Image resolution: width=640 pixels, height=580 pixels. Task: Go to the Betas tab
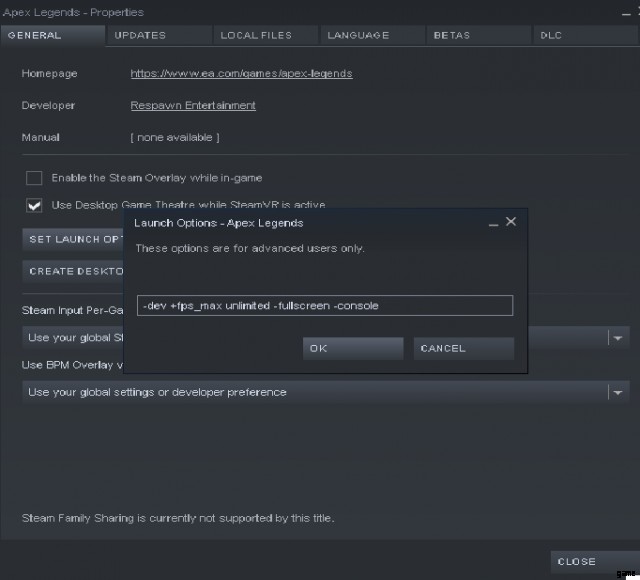(x=452, y=35)
